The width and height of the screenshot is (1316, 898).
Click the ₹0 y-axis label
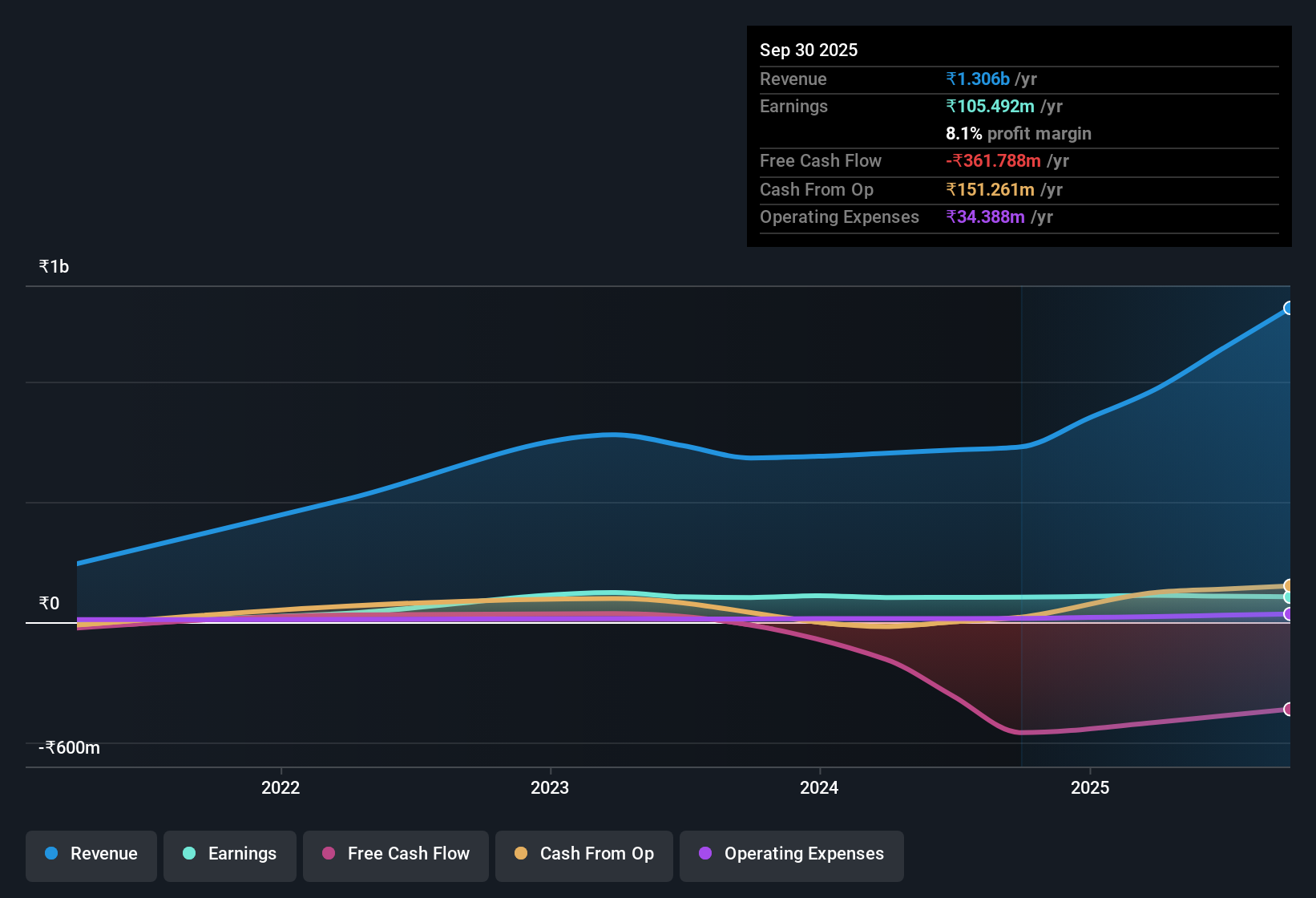(x=49, y=604)
